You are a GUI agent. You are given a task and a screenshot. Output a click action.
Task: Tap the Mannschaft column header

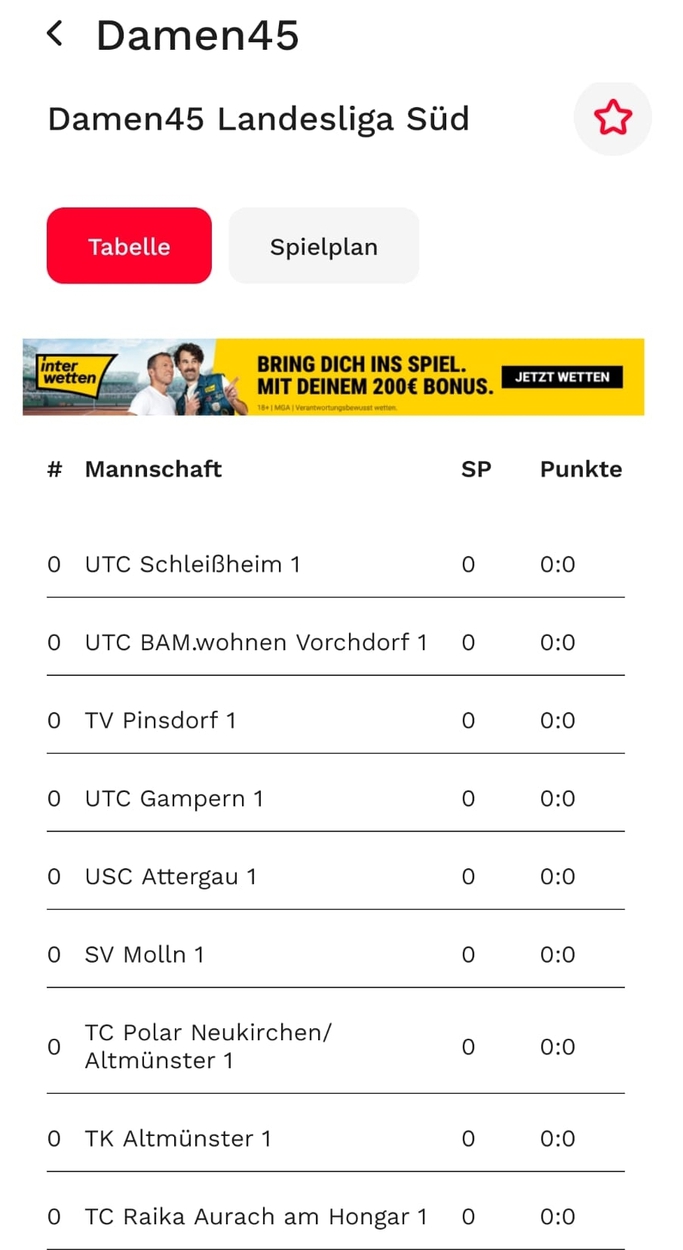tap(153, 469)
